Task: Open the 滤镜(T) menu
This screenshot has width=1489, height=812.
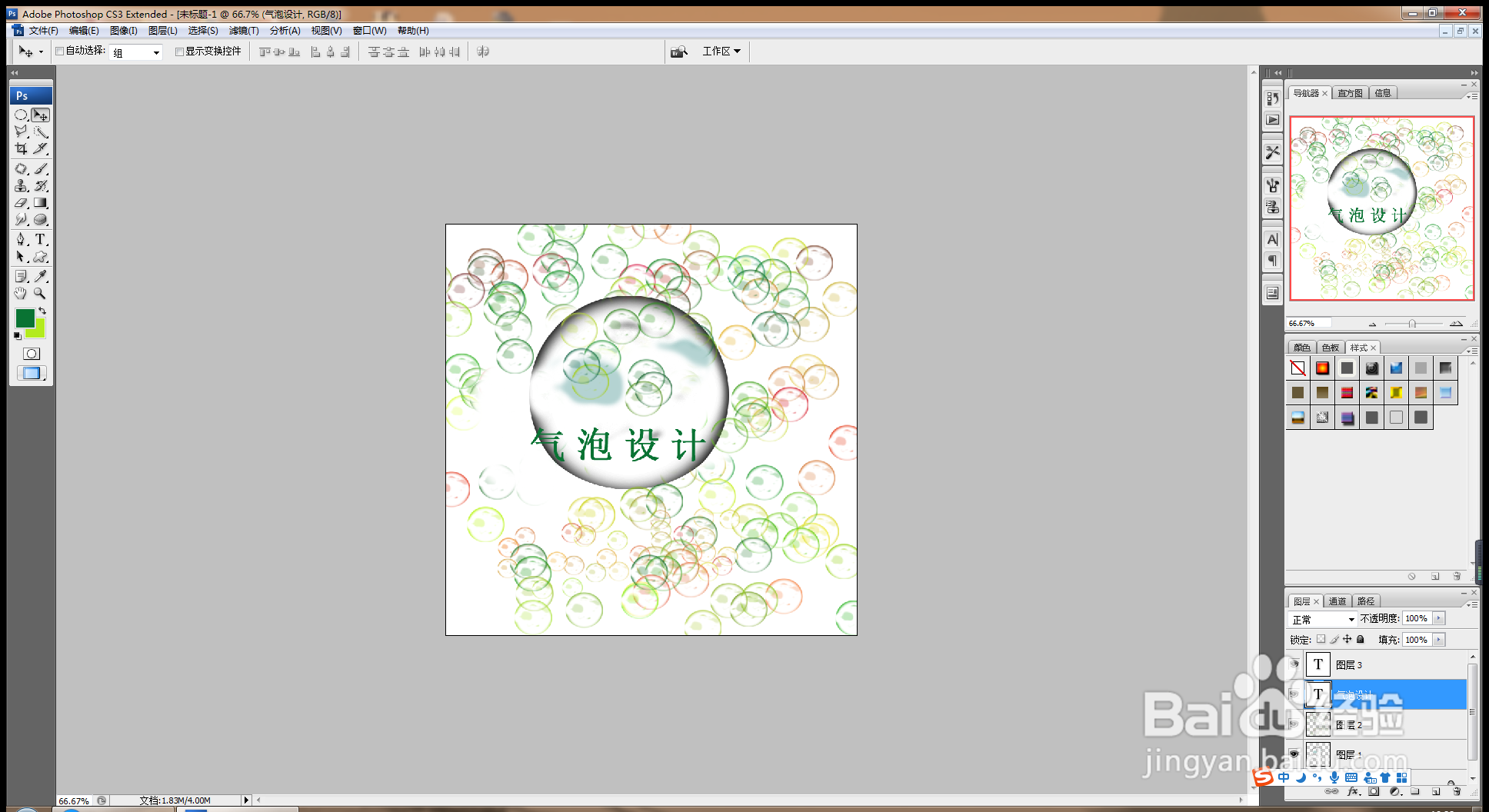Action: 244,31
